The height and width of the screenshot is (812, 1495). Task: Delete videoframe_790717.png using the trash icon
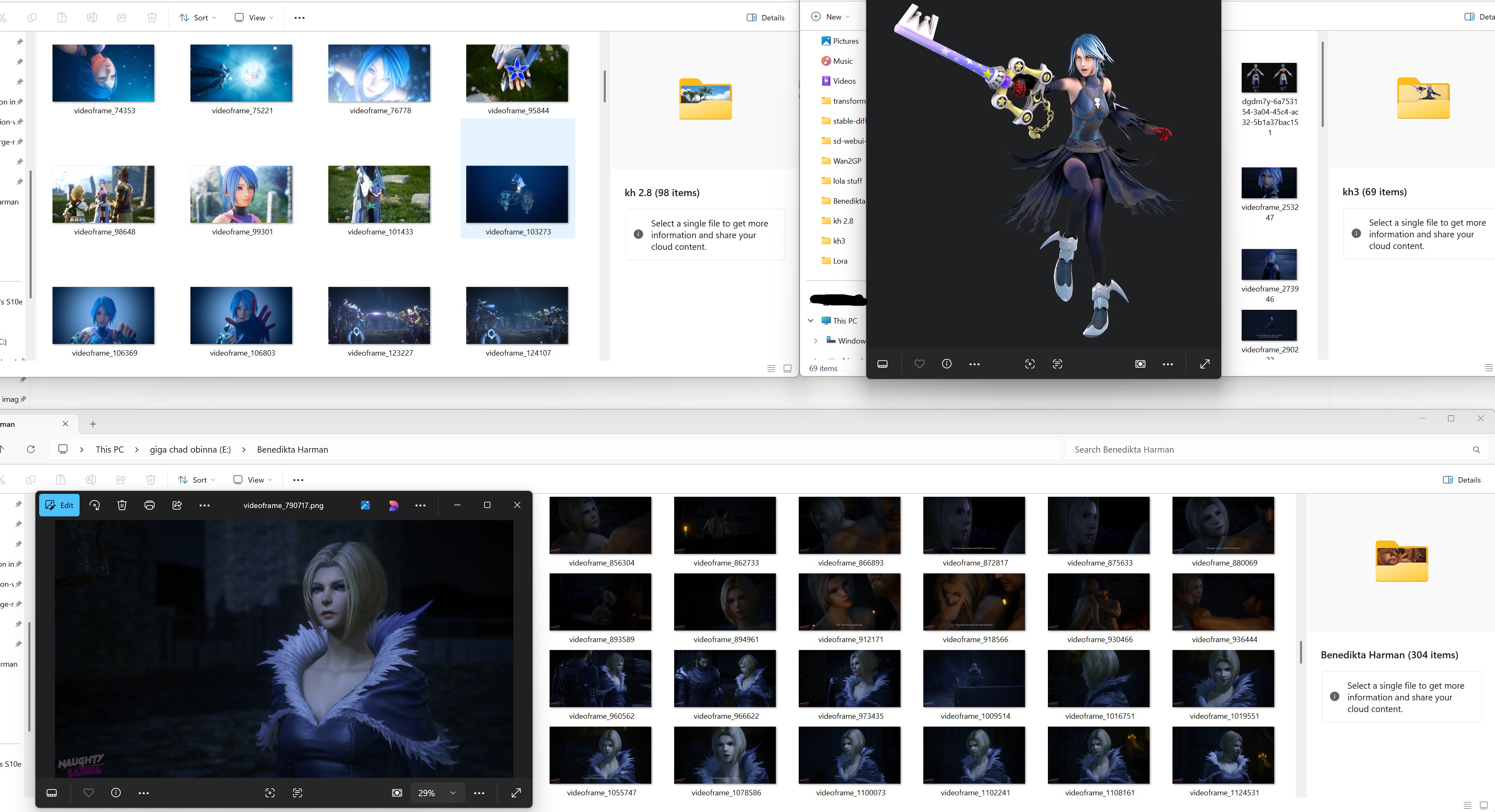click(x=122, y=505)
